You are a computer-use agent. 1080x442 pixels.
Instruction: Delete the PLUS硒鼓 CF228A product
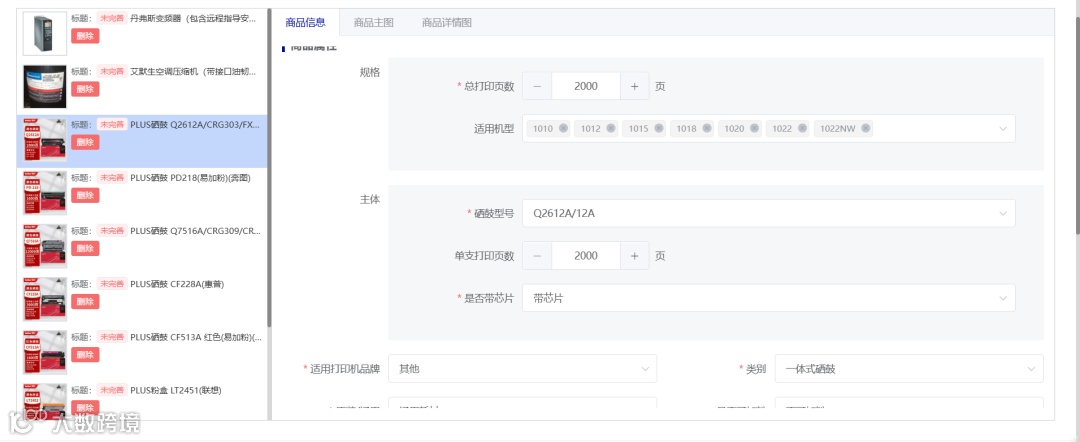coord(85,302)
